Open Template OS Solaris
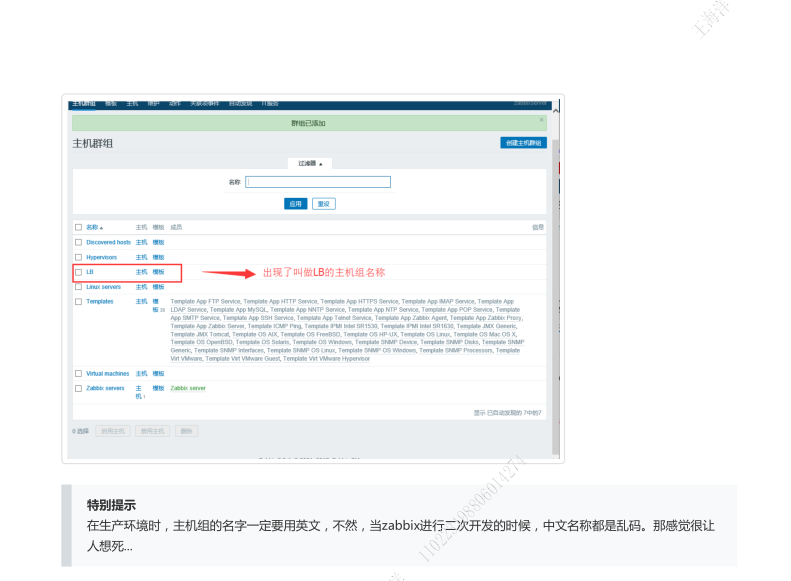 tap(262, 342)
